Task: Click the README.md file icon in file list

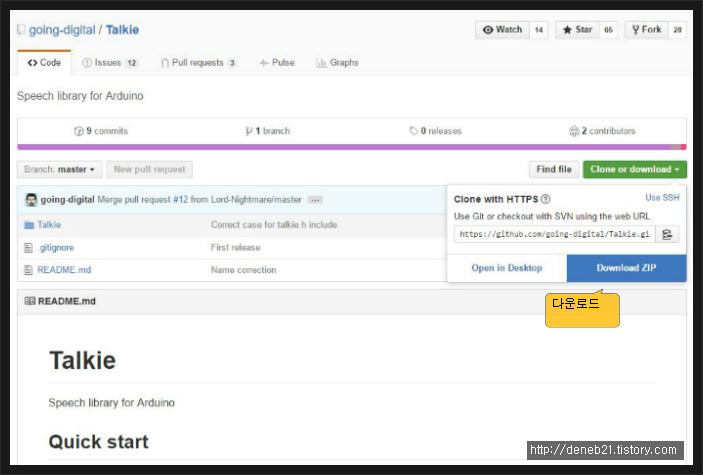Action: (28, 270)
